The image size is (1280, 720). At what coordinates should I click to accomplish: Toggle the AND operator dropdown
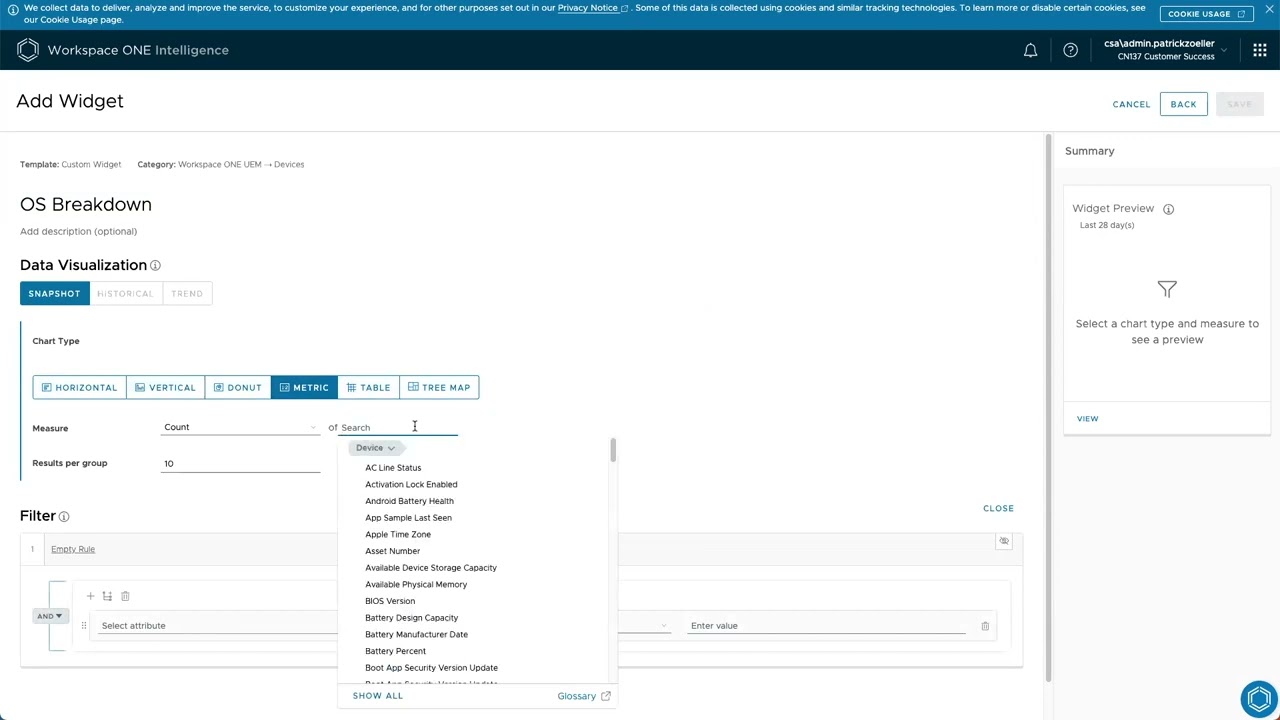click(49, 616)
